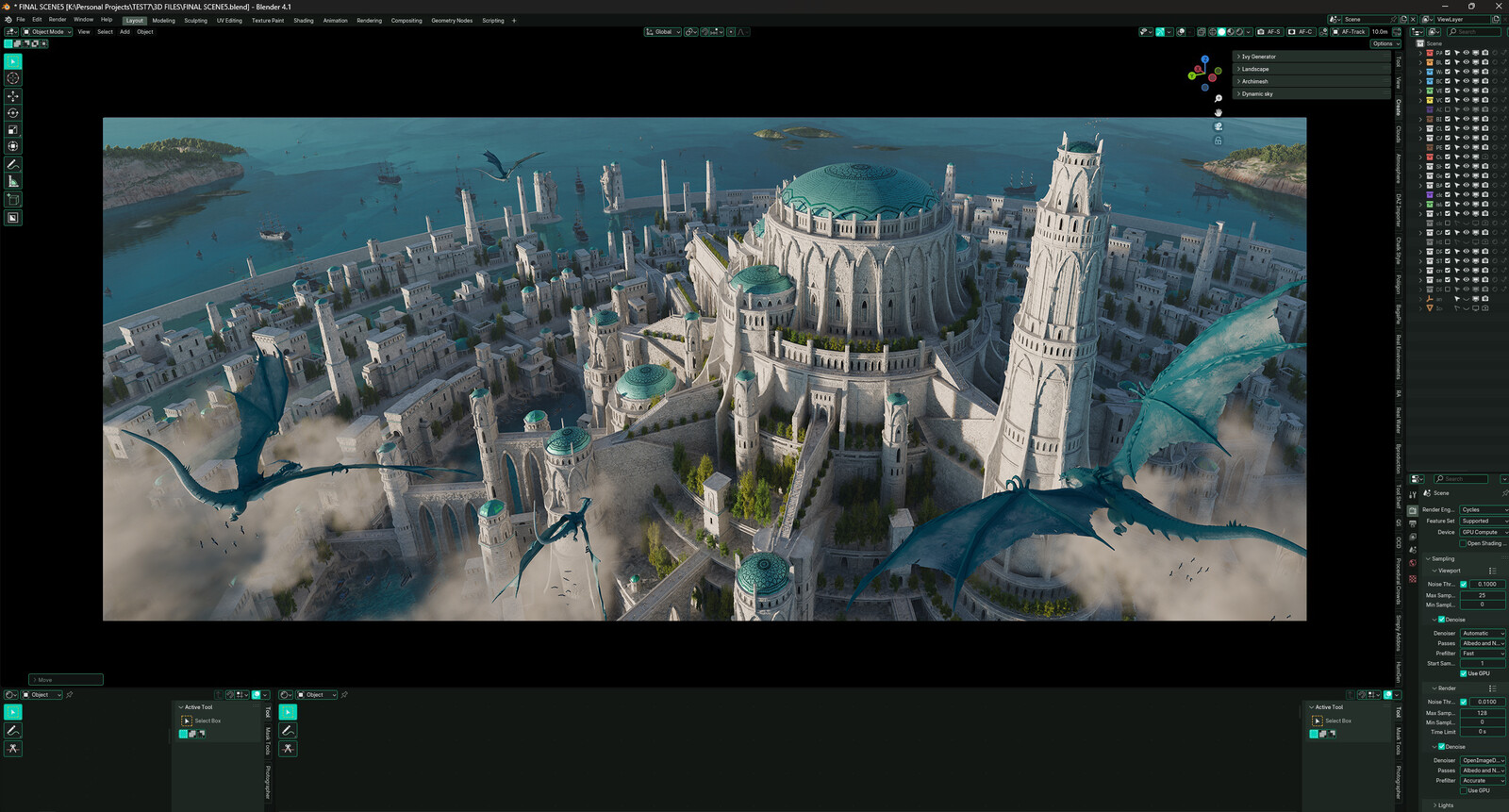Open the Output properties tab icon
Viewport: 1509px width, 812px height.
pos(1413,523)
